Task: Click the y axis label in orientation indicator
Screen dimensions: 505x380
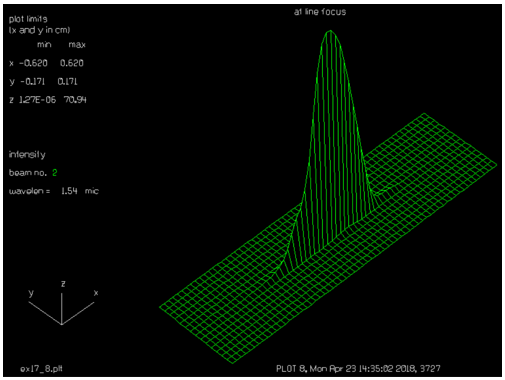Action: point(31,293)
